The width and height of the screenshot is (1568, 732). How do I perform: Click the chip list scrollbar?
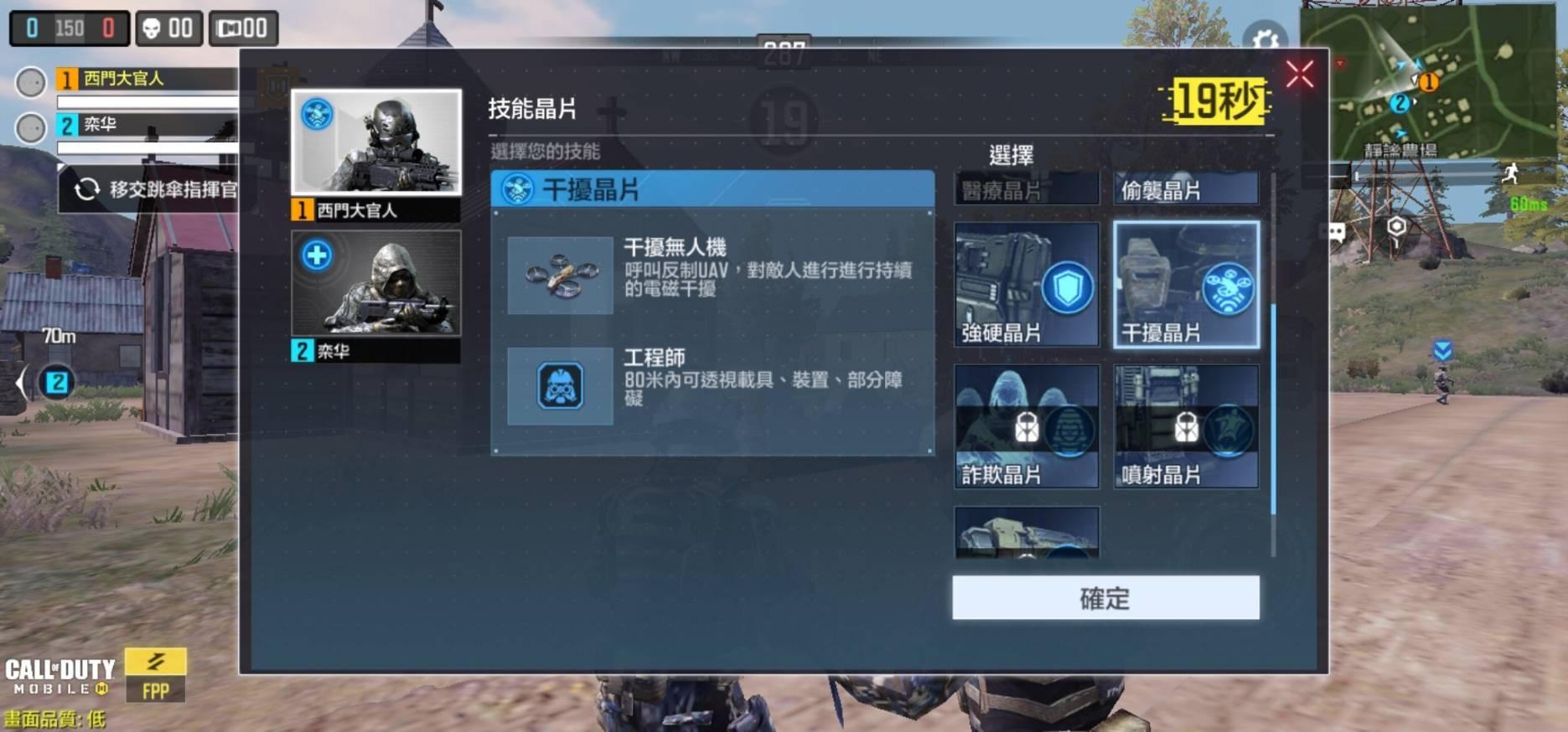1273,364
